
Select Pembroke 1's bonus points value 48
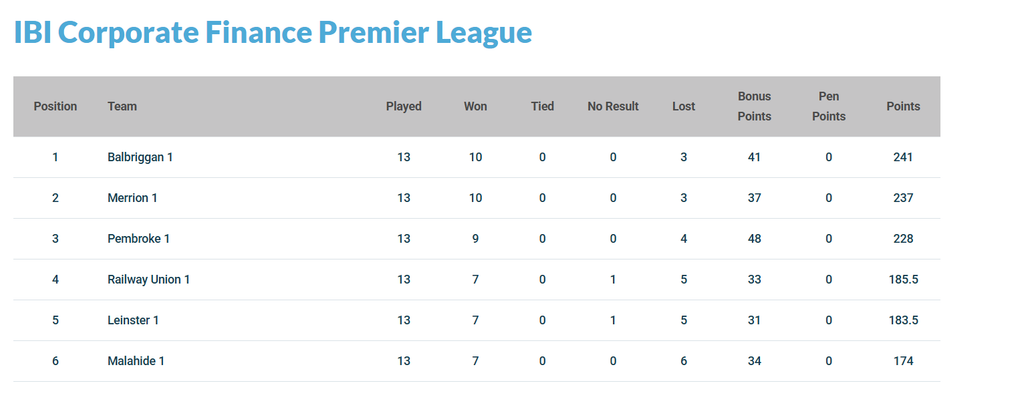pyautogui.click(x=754, y=239)
